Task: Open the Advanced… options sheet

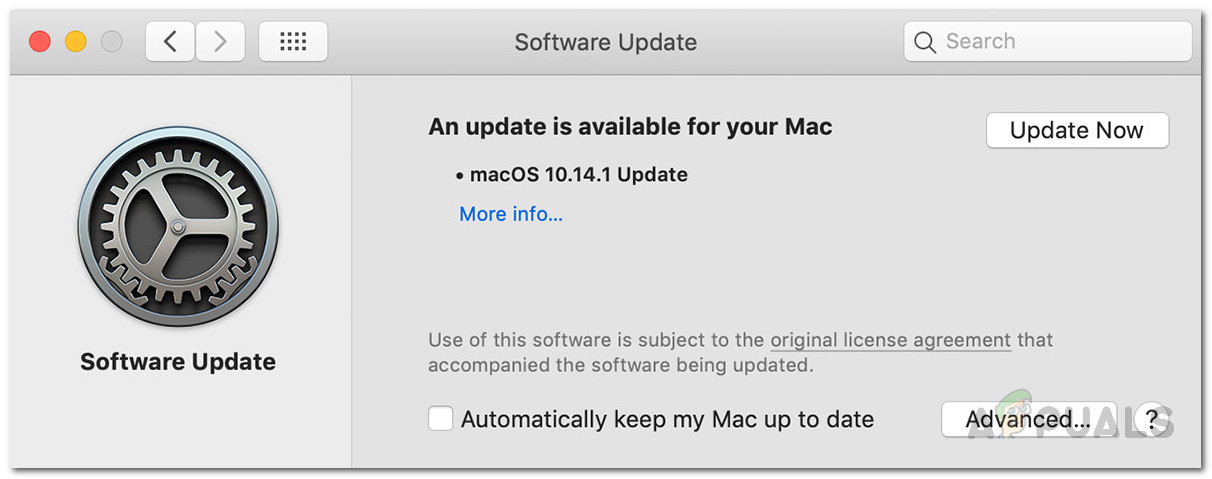Action: (1014, 420)
